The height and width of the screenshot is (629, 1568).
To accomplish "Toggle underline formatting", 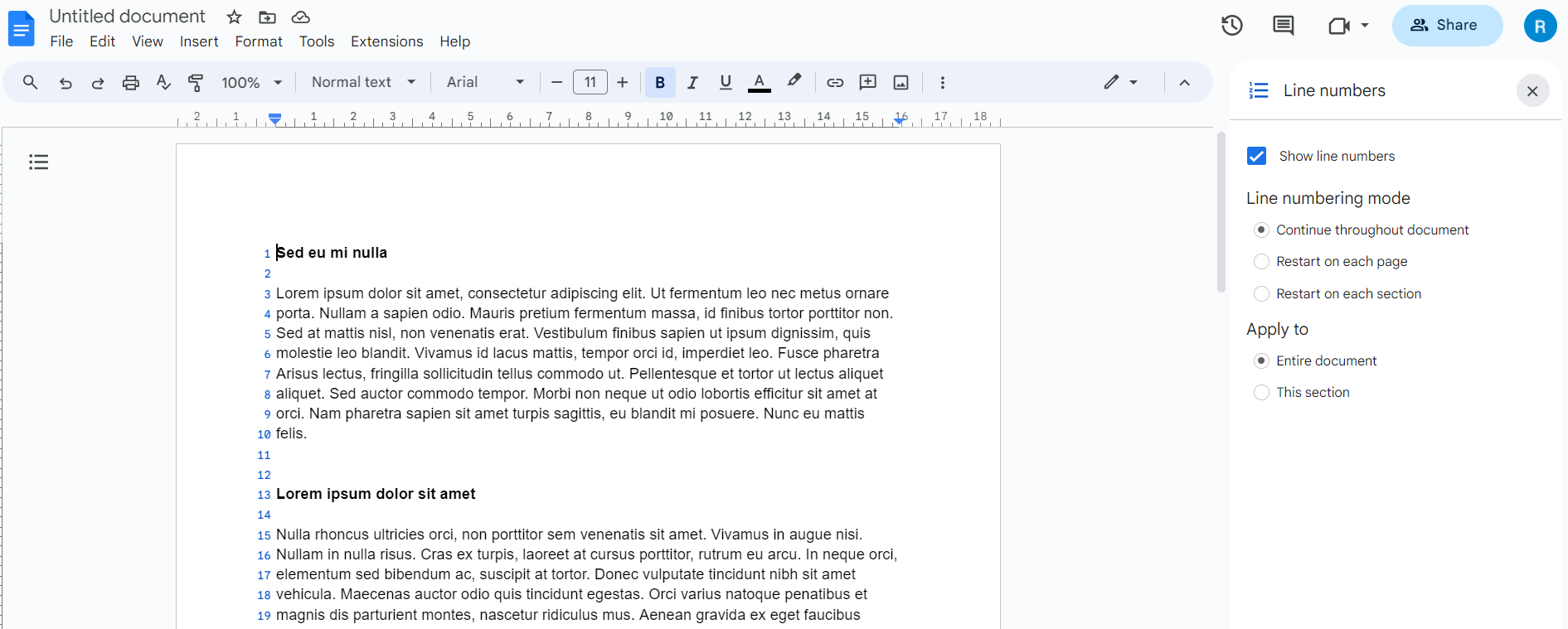I will pos(726,82).
